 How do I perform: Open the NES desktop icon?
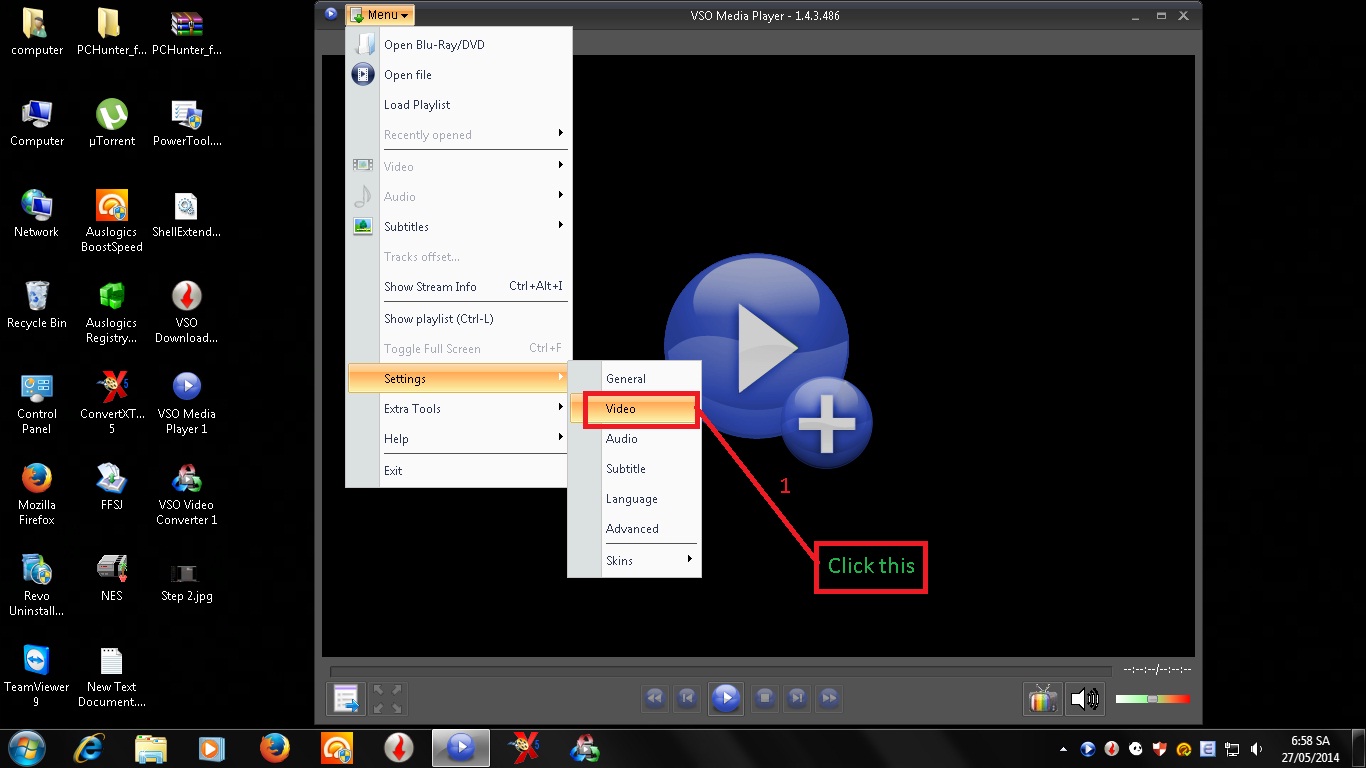(112, 577)
